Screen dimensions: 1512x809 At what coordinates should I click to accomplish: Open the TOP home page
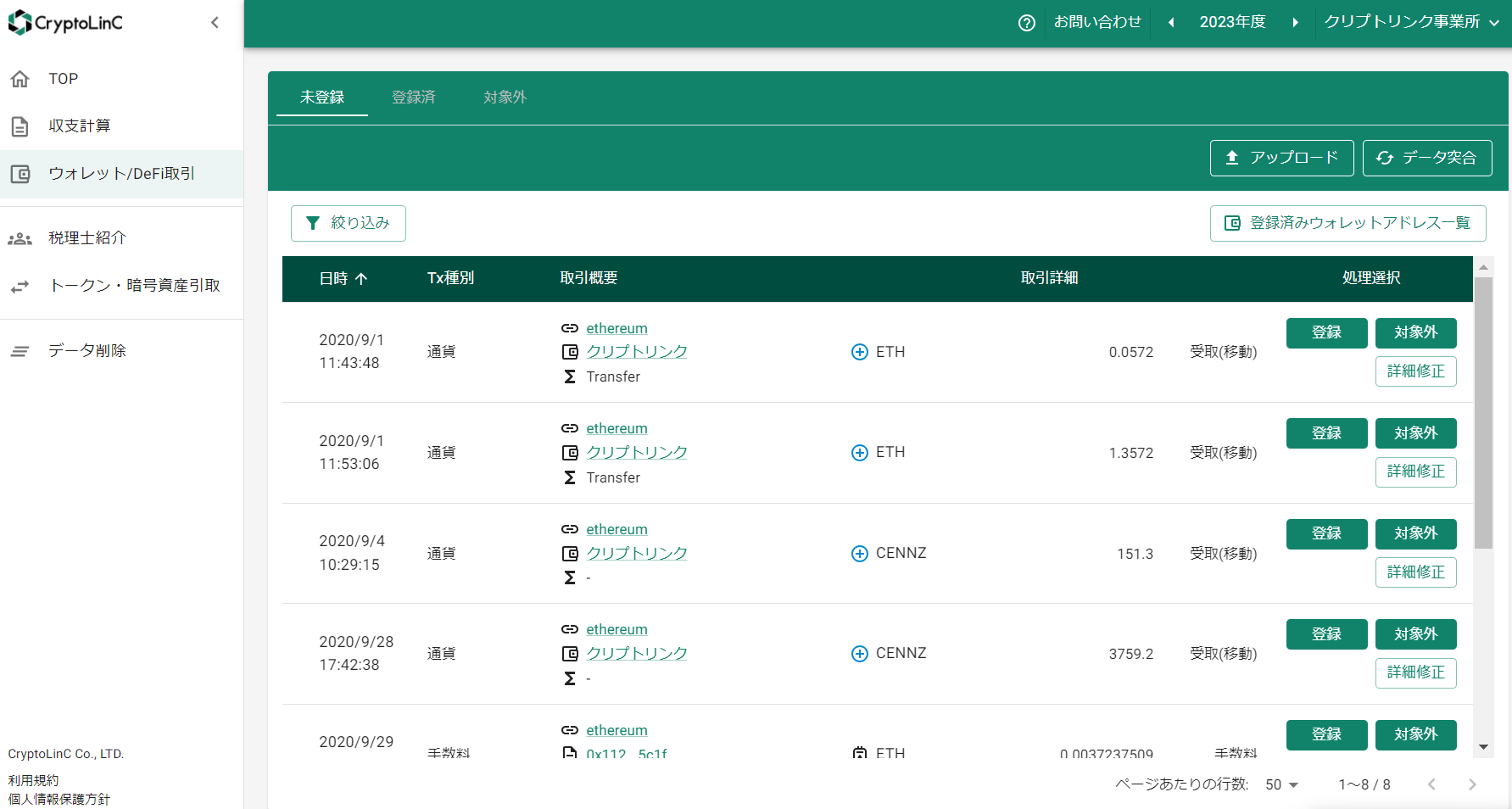point(63,79)
